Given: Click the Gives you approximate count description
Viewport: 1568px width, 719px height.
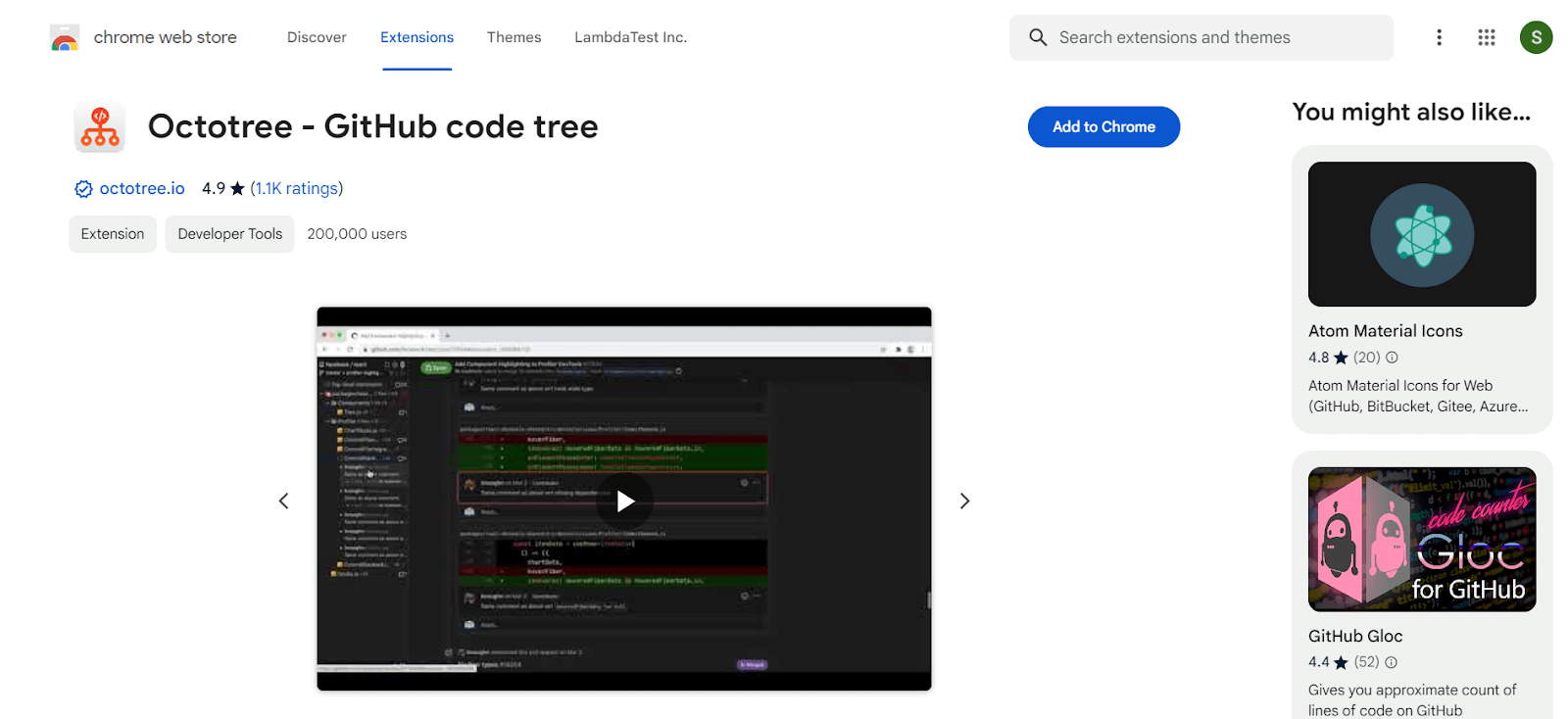Looking at the screenshot, I should (x=1412, y=700).
